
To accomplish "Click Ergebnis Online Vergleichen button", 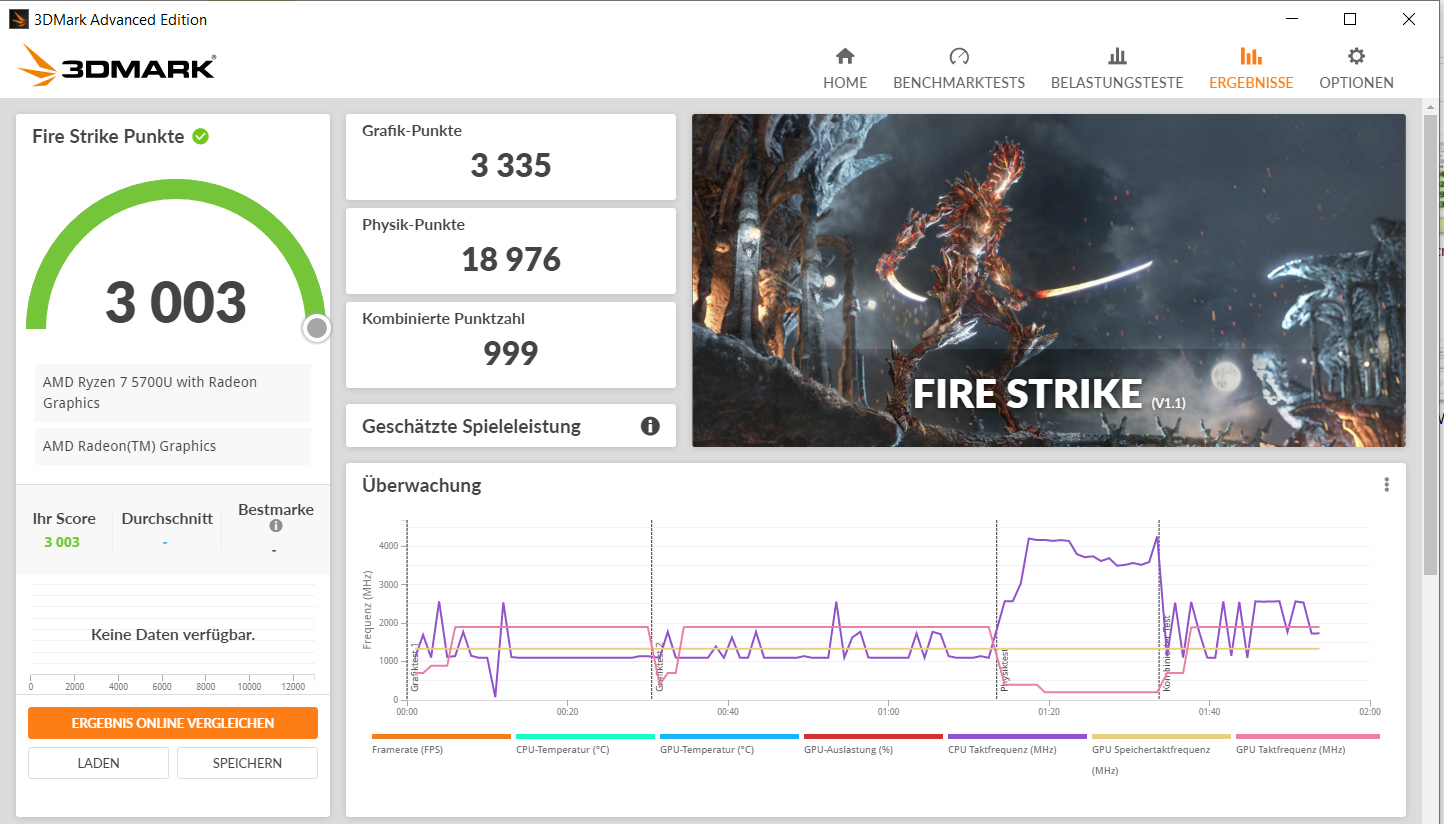I will point(173,723).
